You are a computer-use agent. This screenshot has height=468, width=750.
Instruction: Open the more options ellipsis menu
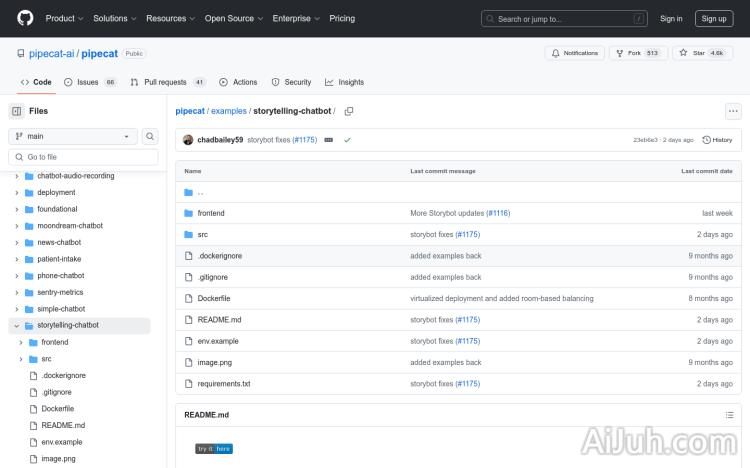733,111
